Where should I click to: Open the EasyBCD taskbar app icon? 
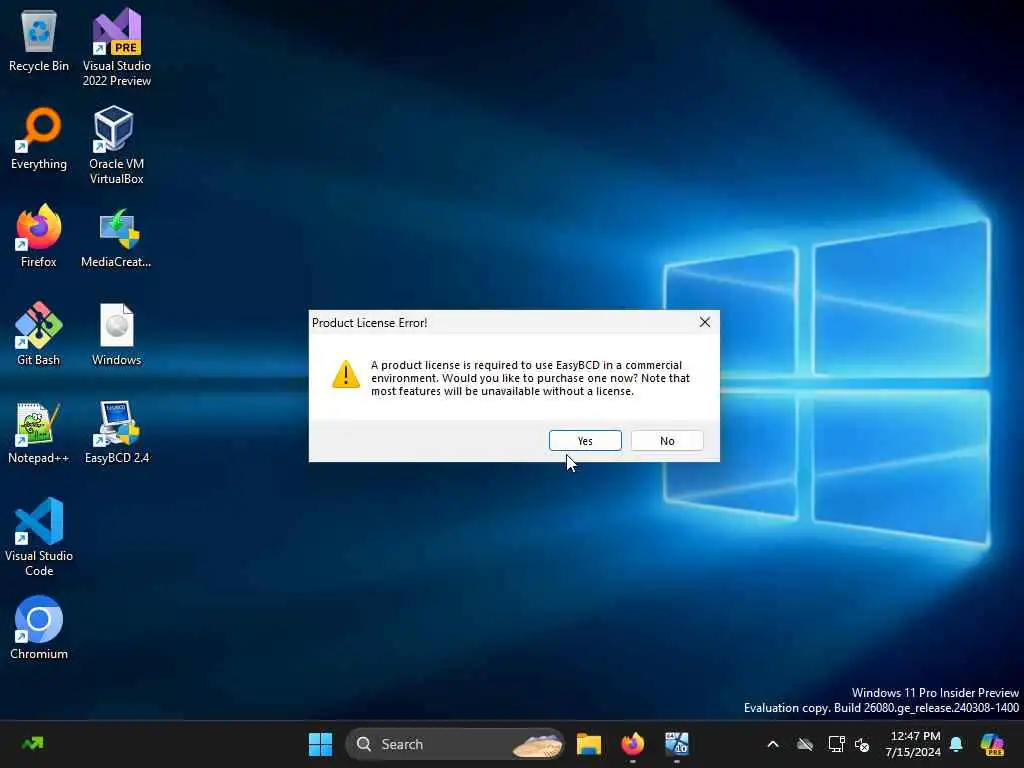coord(677,744)
